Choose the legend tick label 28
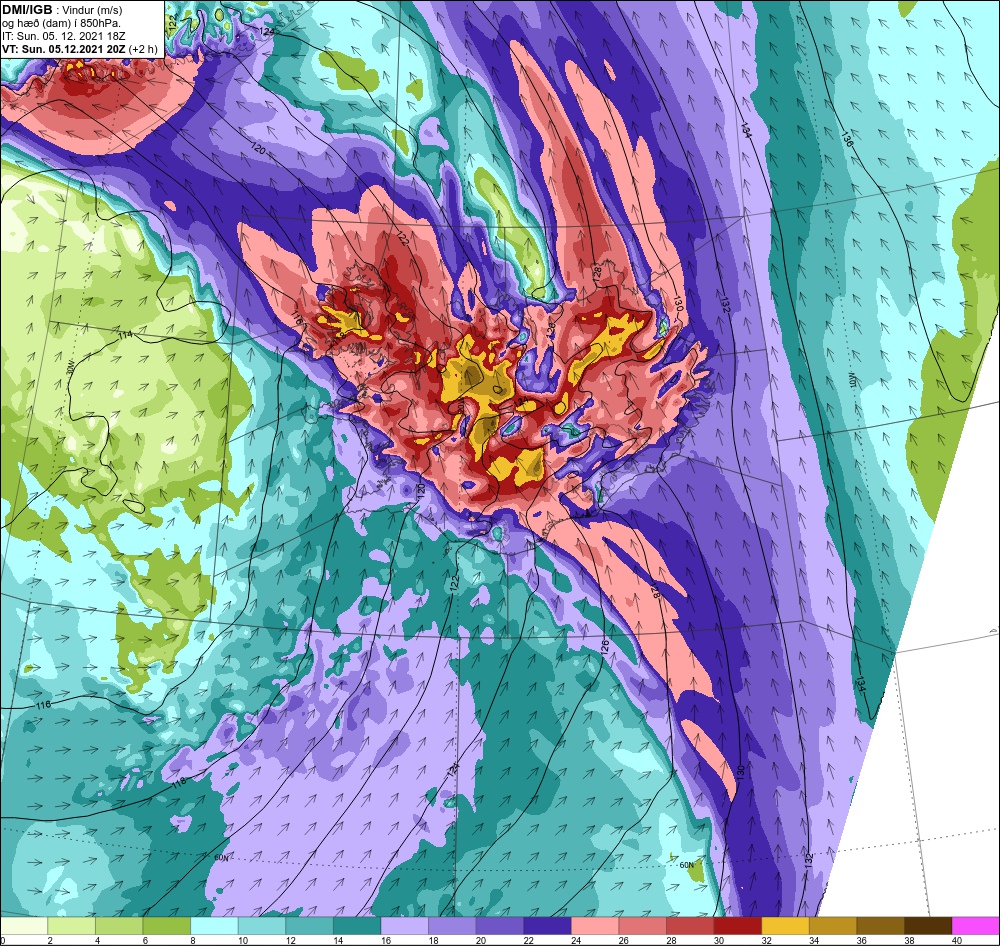The width and height of the screenshot is (1000, 946). click(x=670, y=940)
